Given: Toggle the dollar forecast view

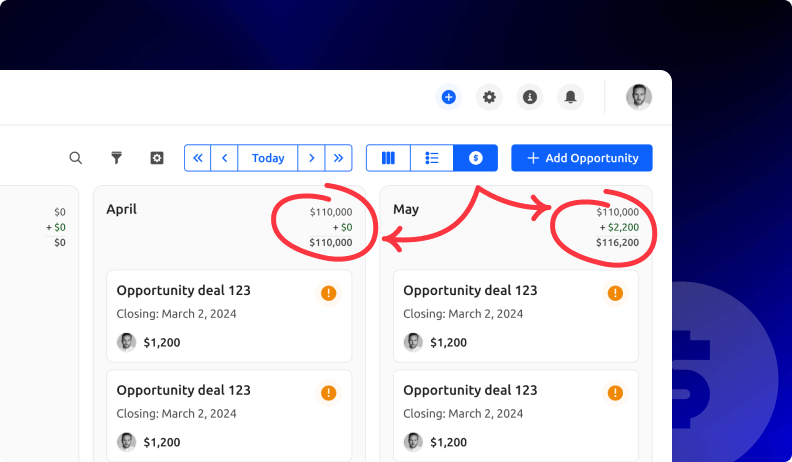Looking at the screenshot, I should [476, 158].
